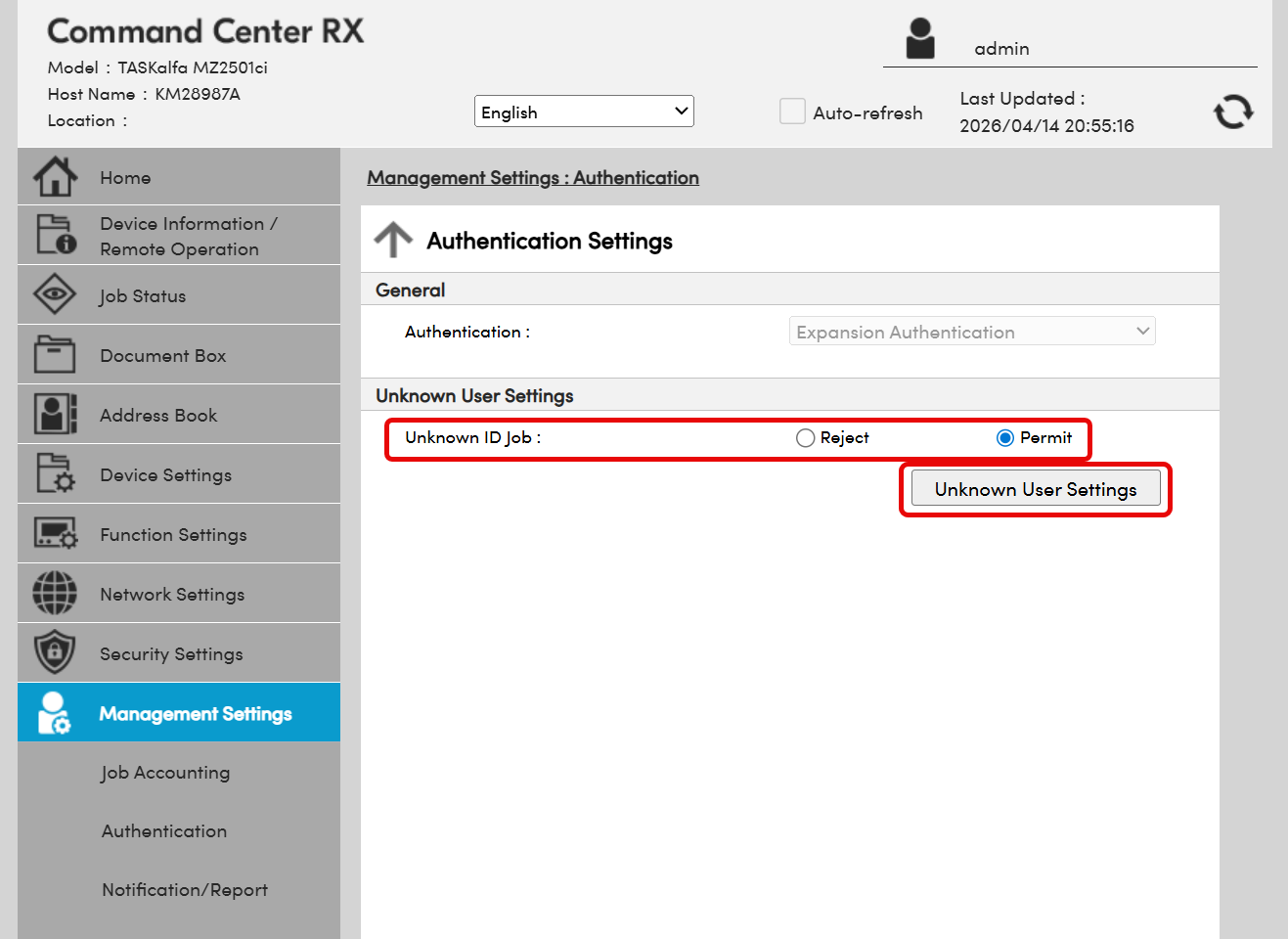This screenshot has height=939, width=1288.
Task: Click the Address Book icon
Action: (x=55, y=414)
